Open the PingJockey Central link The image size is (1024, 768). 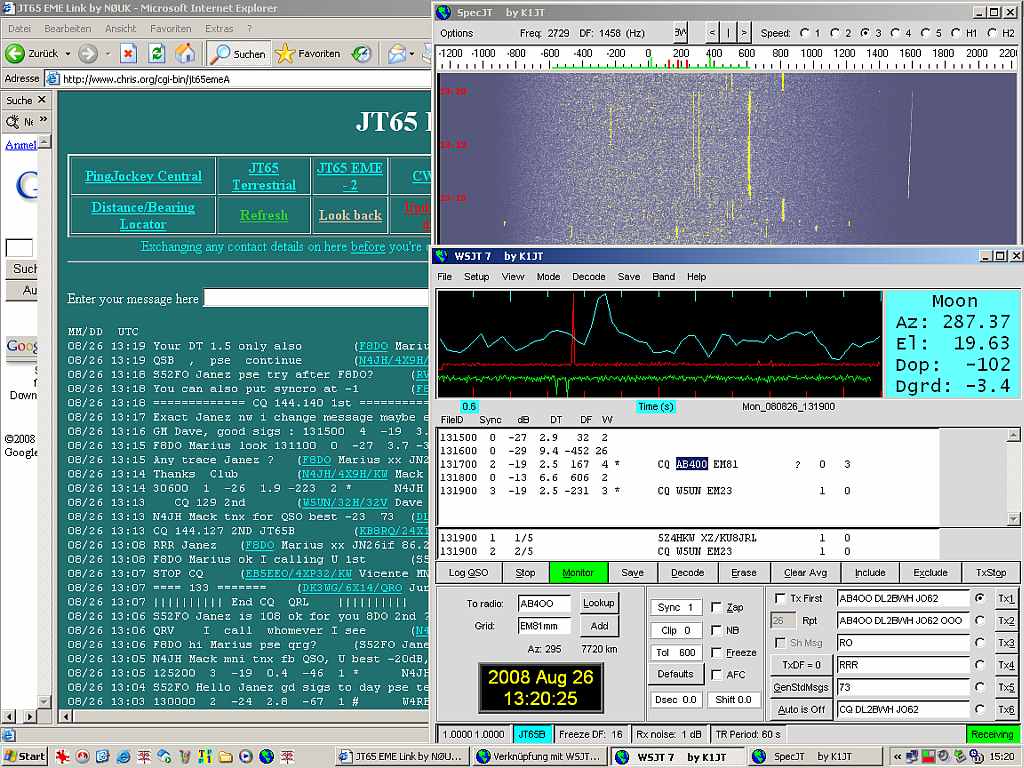(143, 176)
